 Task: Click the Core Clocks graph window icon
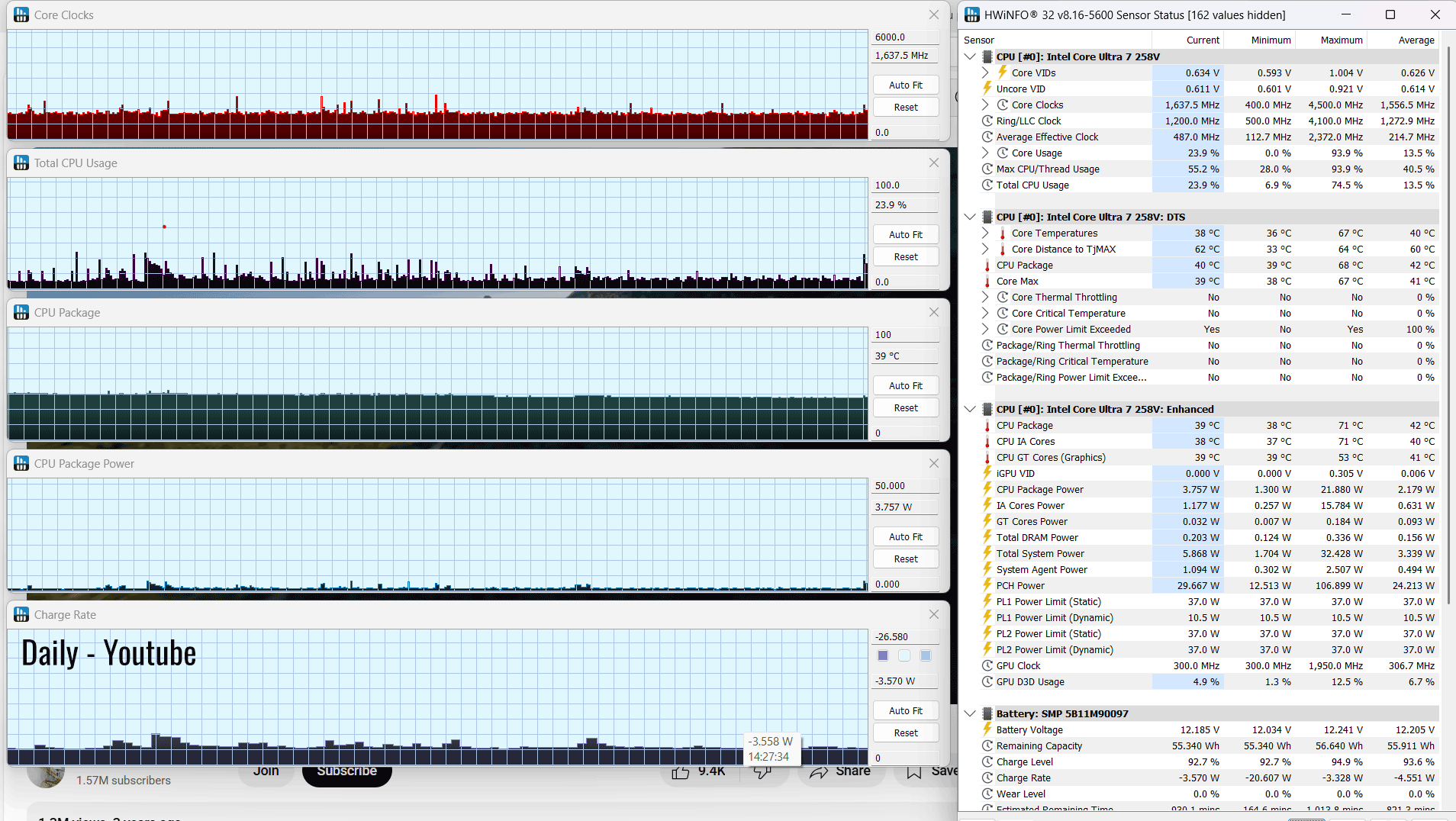(21, 14)
